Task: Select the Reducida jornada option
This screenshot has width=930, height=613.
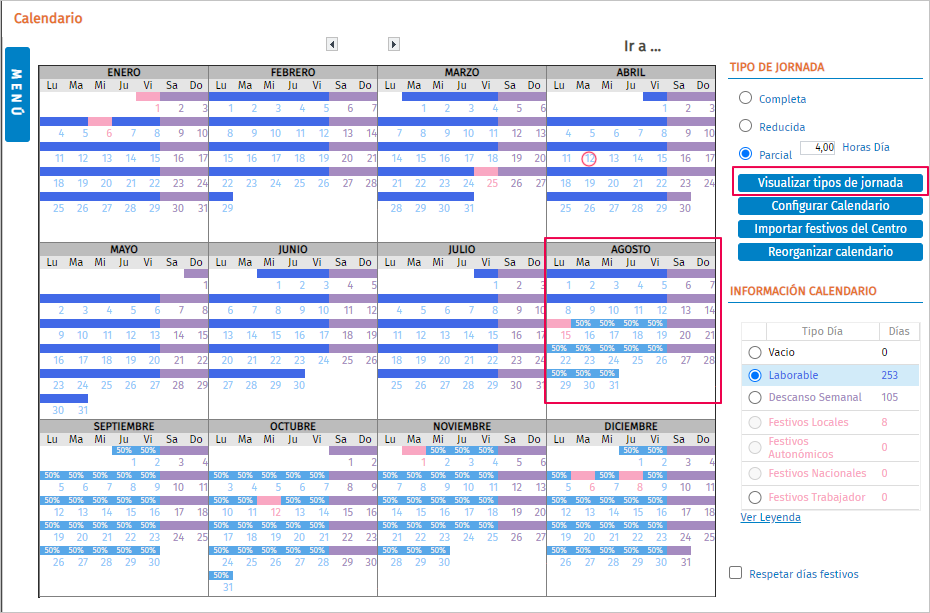Action: [745, 126]
